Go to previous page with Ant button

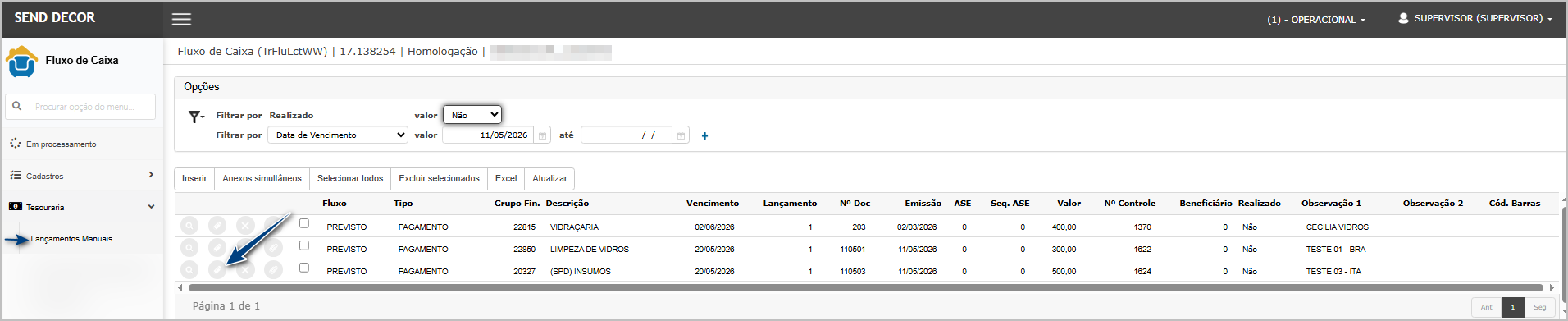coord(1486,307)
